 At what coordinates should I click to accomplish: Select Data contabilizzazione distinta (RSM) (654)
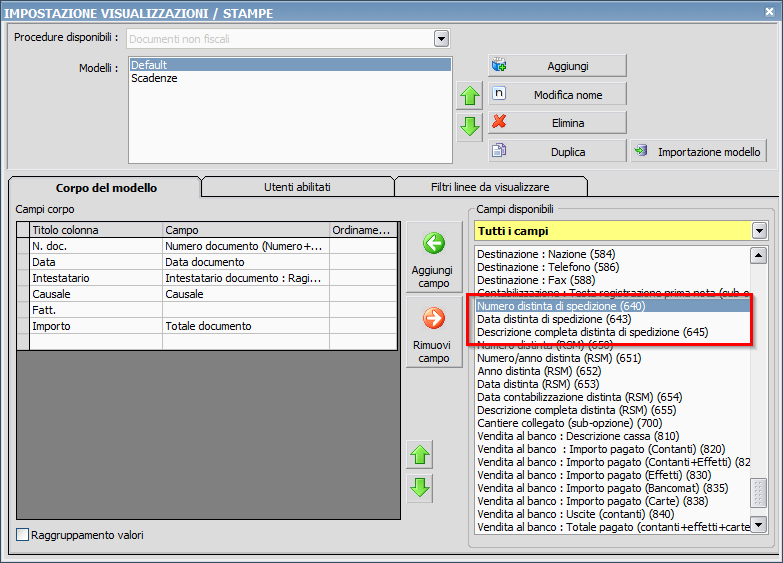point(612,397)
